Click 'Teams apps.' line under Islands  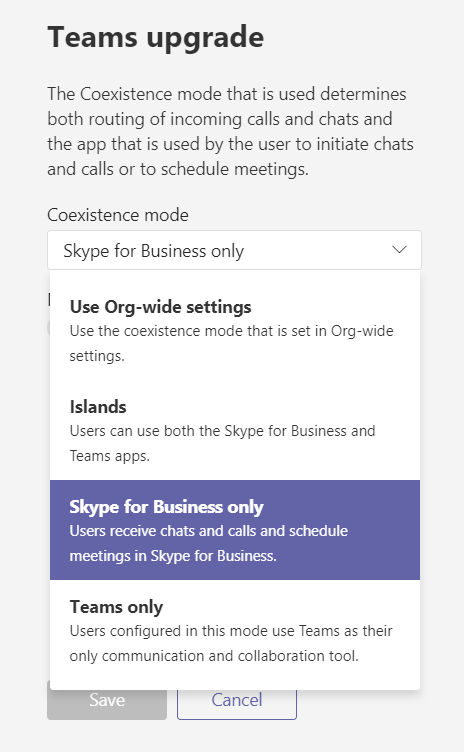pyautogui.click(x=109, y=456)
